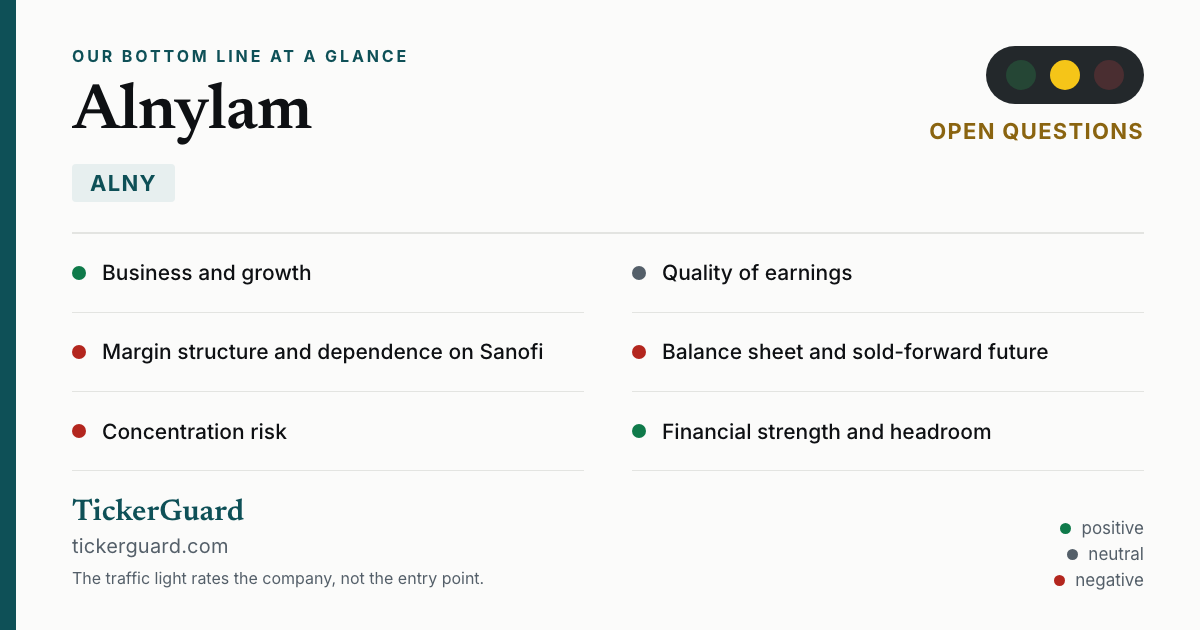1200x630 pixels.
Task: Click the OPEN QUESTIONS status label
Action: click(1036, 131)
